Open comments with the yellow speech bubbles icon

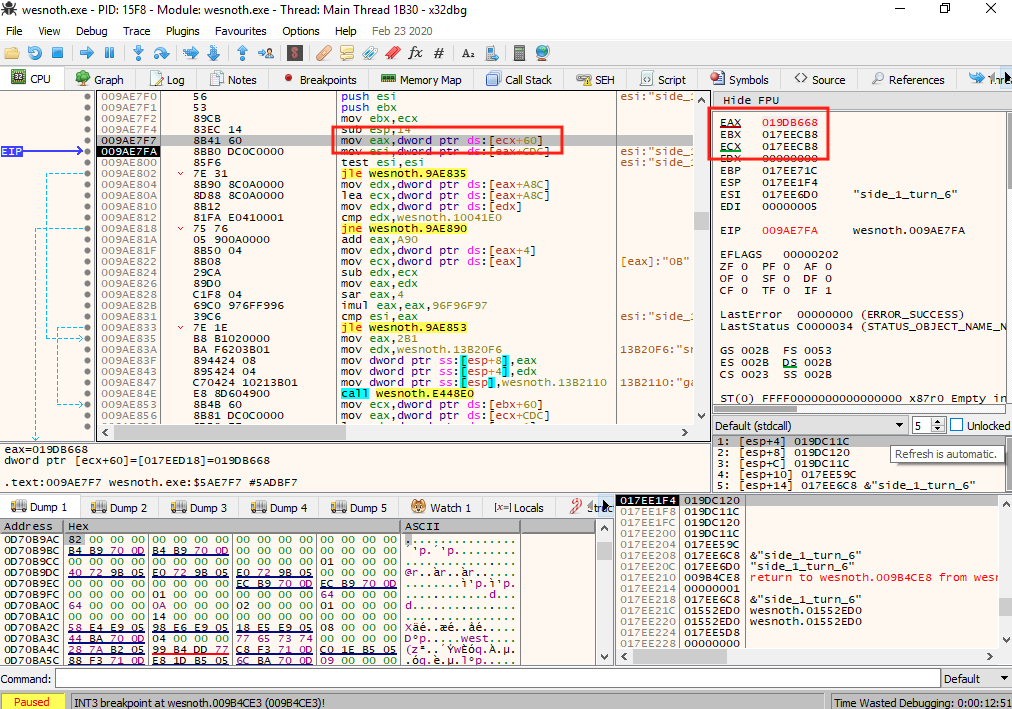(x=347, y=53)
